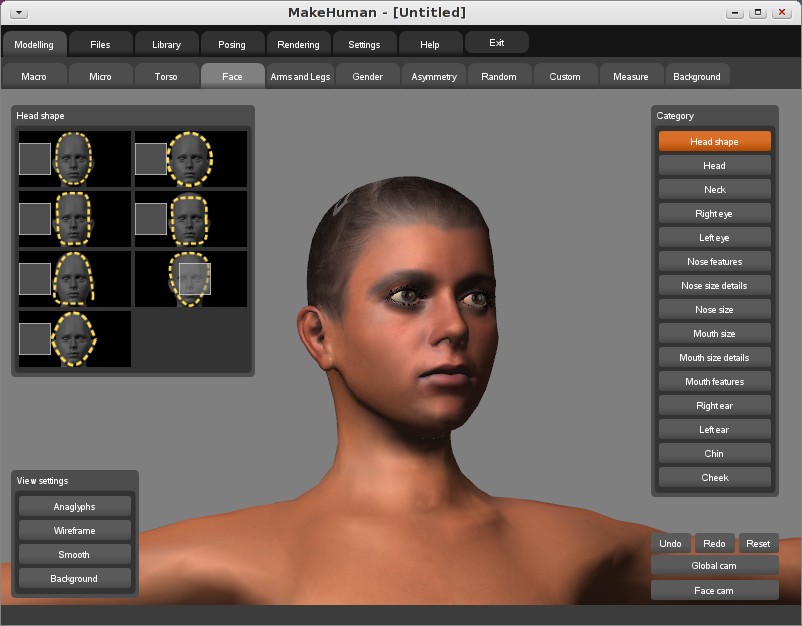This screenshot has height=626, width=802.
Task: Select the Left eye category
Action: tap(715, 237)
